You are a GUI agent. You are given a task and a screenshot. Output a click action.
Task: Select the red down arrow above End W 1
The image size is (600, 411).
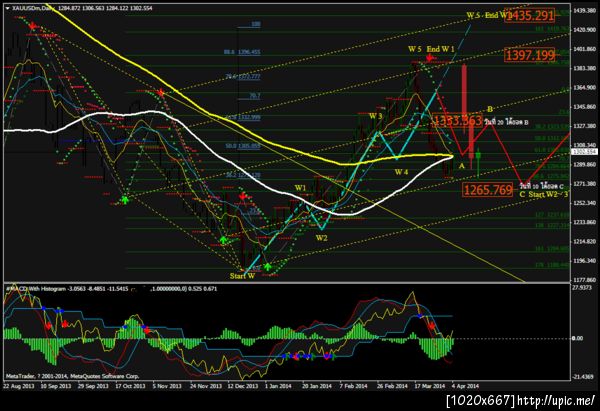pos(430,58)
